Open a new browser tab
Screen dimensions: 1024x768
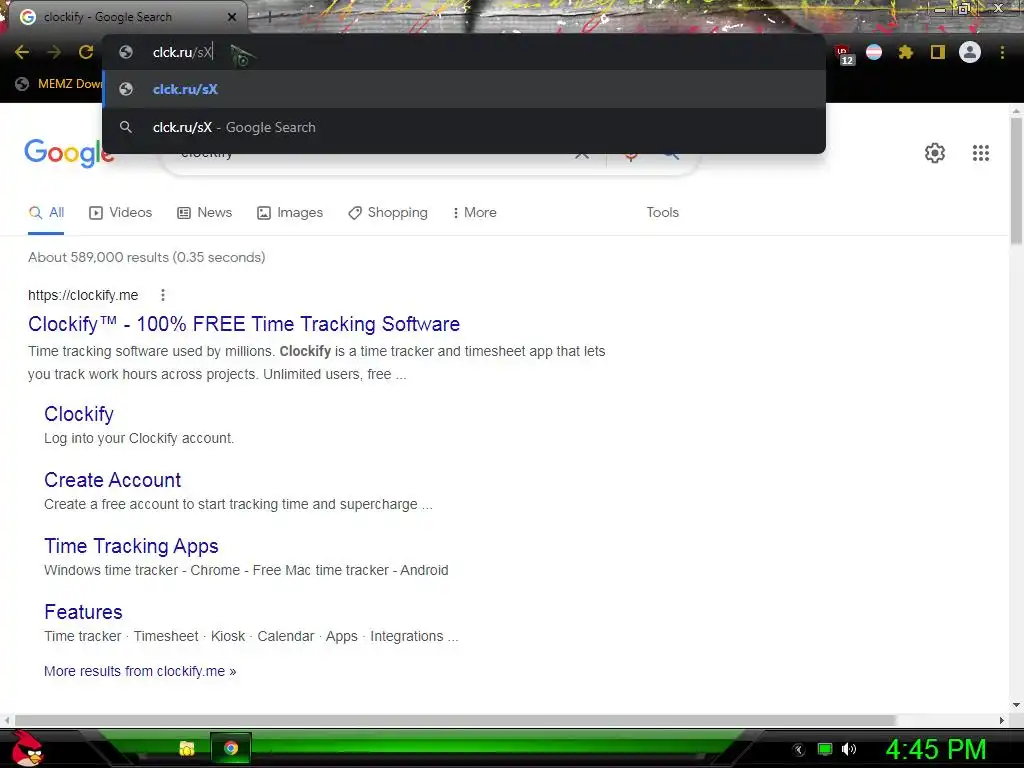coord(270,17)
